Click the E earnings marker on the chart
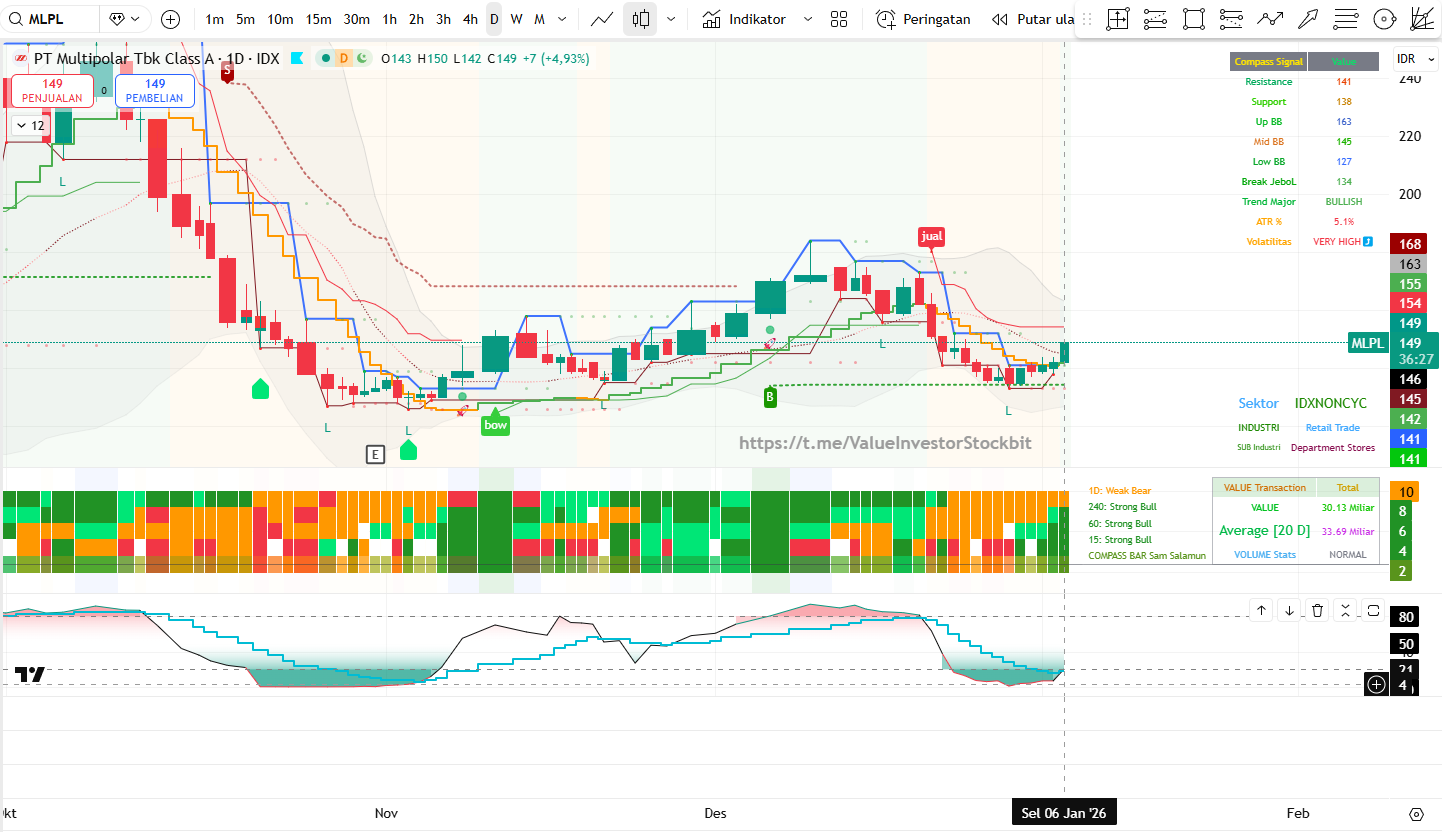1442x832 pixels. 375,455
